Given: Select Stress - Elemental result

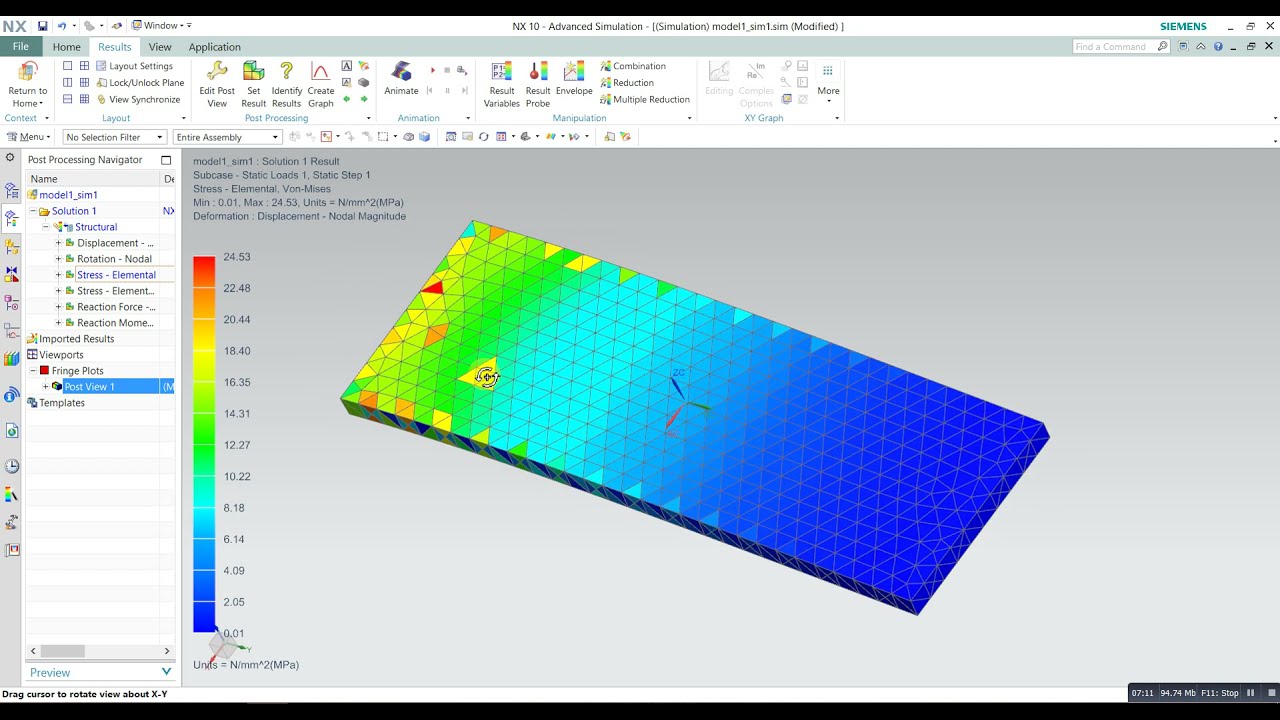Looking at the screenshot, I should 116,275.
